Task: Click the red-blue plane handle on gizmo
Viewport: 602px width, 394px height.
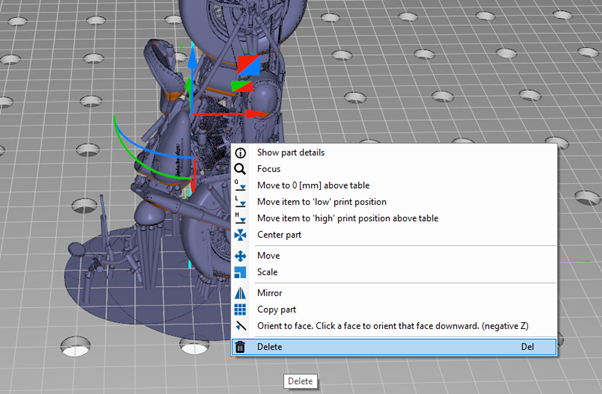Action: click(249, 65)
